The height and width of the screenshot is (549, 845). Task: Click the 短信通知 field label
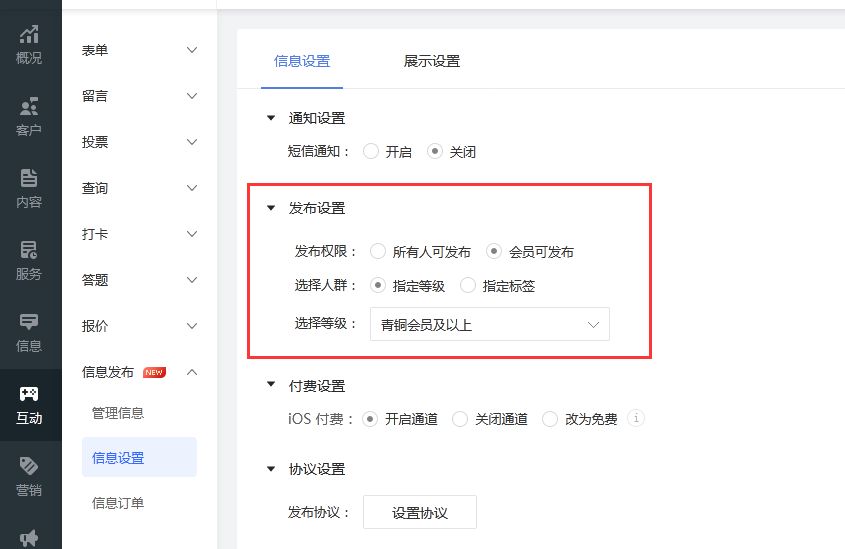coord(318,151)
